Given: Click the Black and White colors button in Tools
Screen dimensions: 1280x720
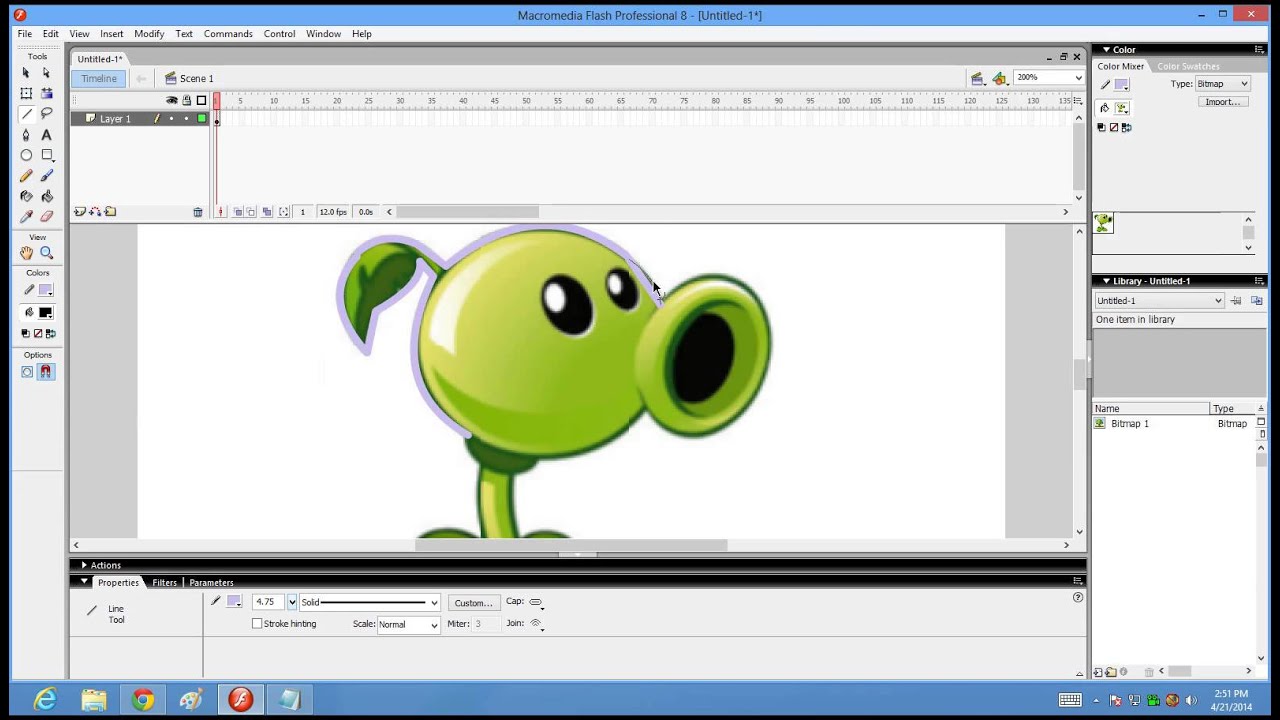Looking at the screenshot, I should pyautogui.click(x=26, y=333).
